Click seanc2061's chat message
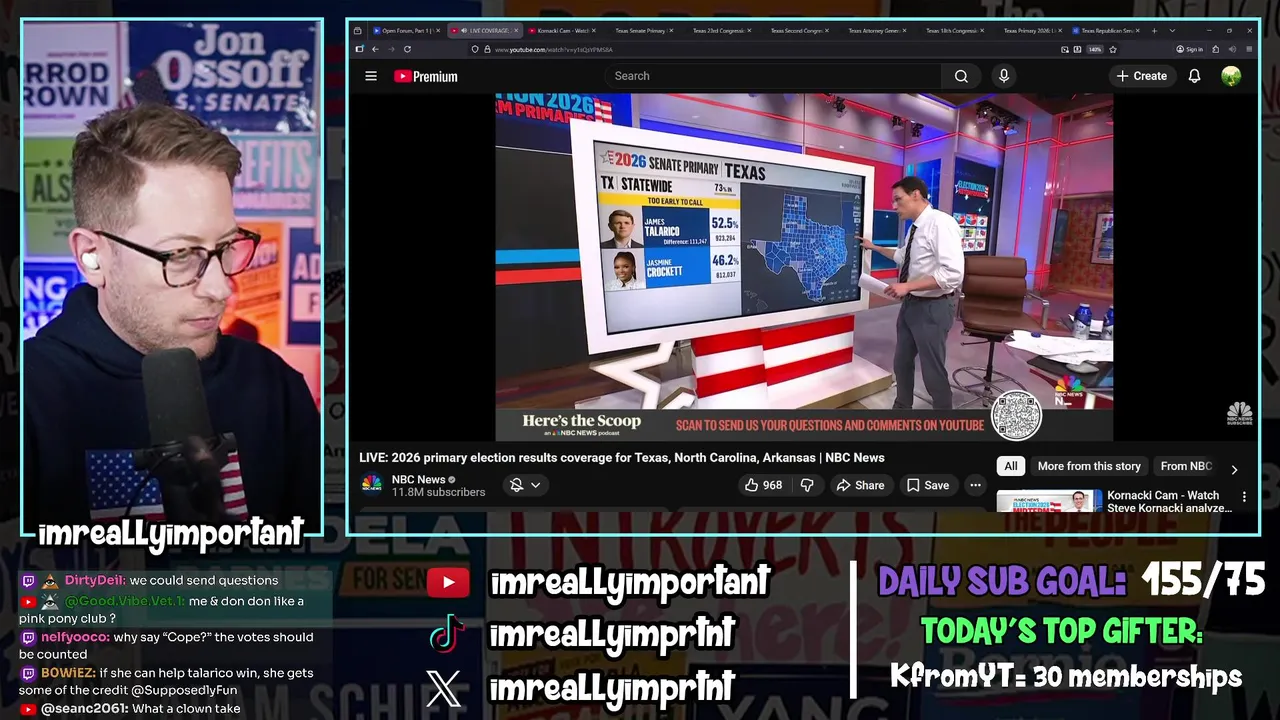Viewport: 1280px width, 720px height. point(130,708)
